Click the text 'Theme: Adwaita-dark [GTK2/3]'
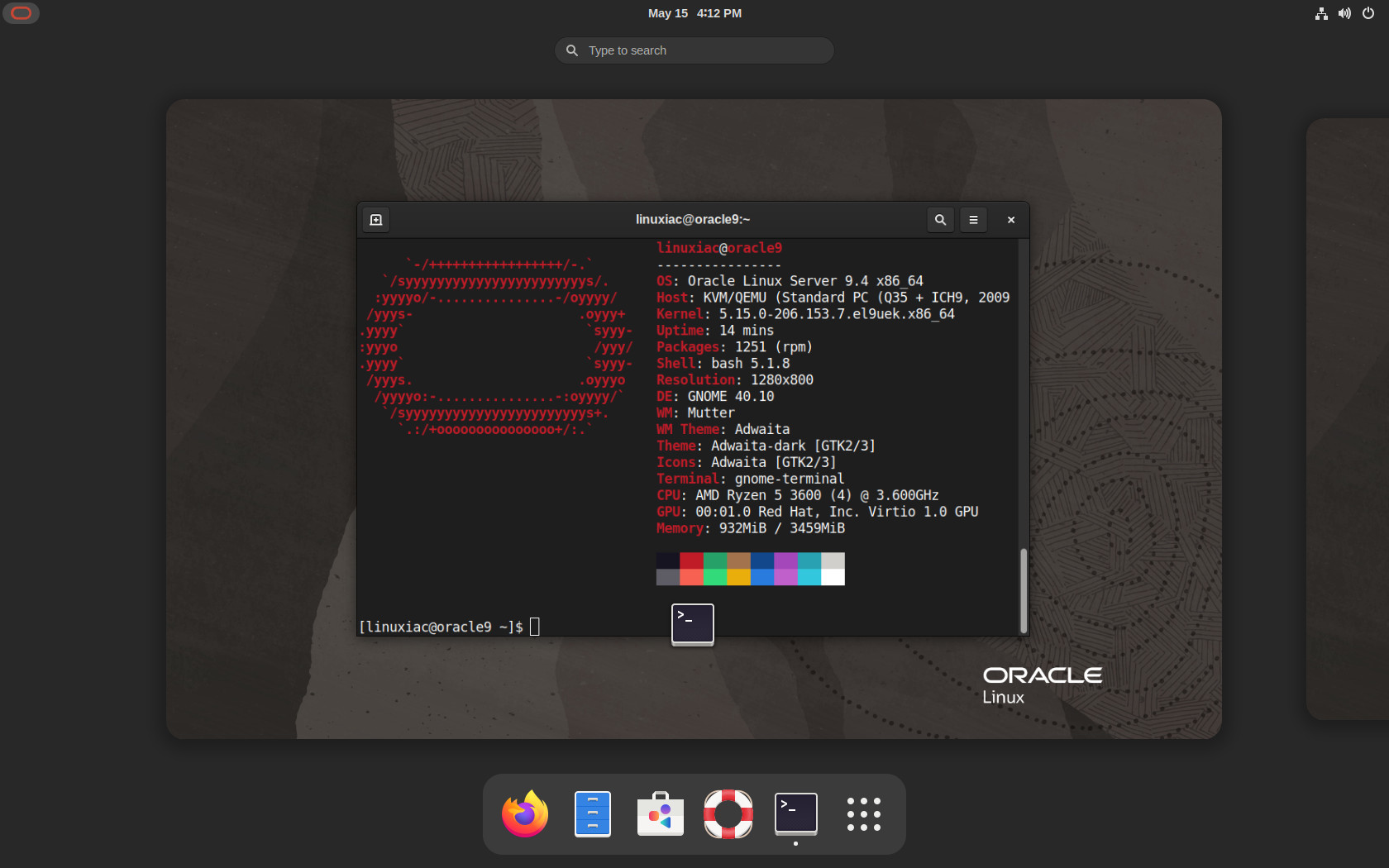The image size is (1389, 868). [766, 446]
